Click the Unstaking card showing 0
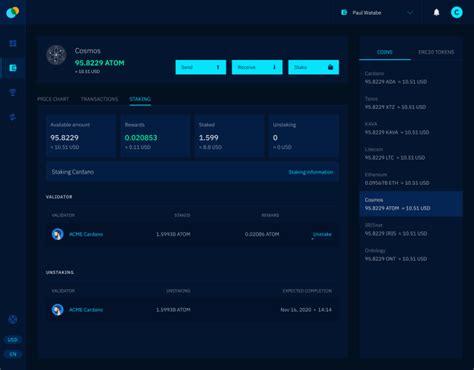The image size is (474, 370). point(304,136)
